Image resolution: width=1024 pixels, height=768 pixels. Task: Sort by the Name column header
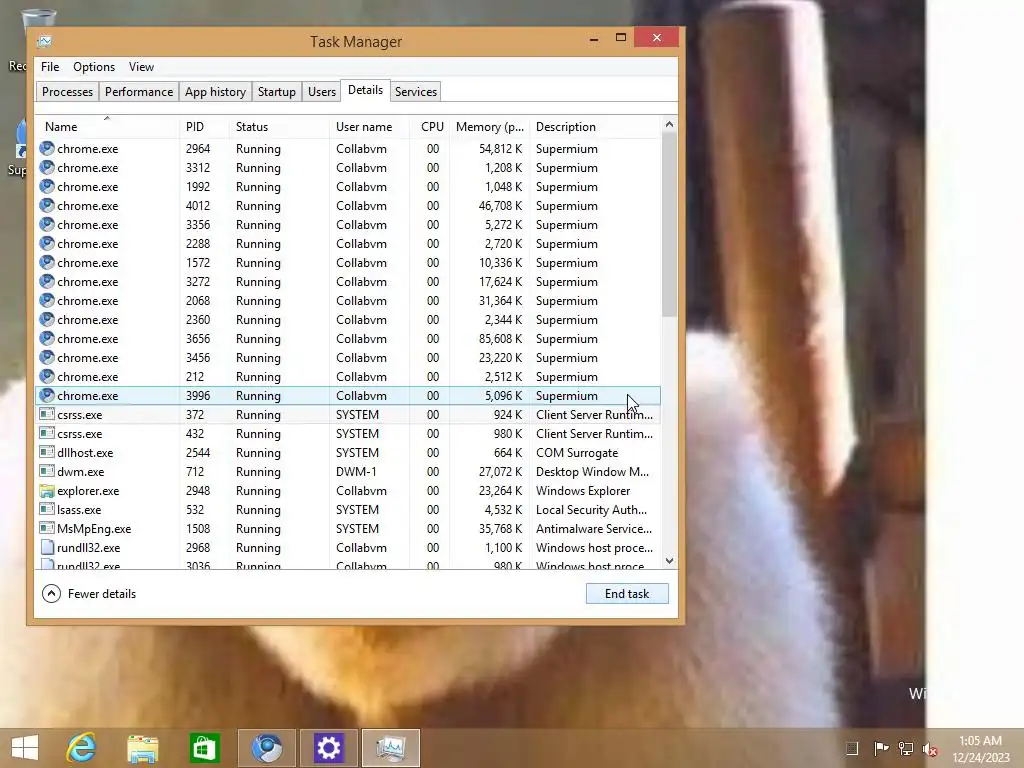tap(106, 127)
